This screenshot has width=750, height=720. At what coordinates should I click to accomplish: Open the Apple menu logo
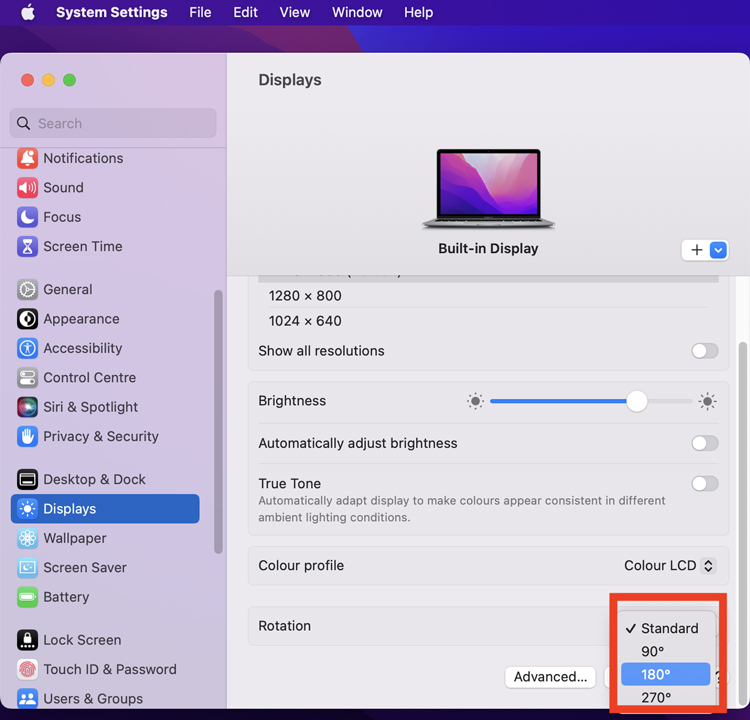pos(28,12)
